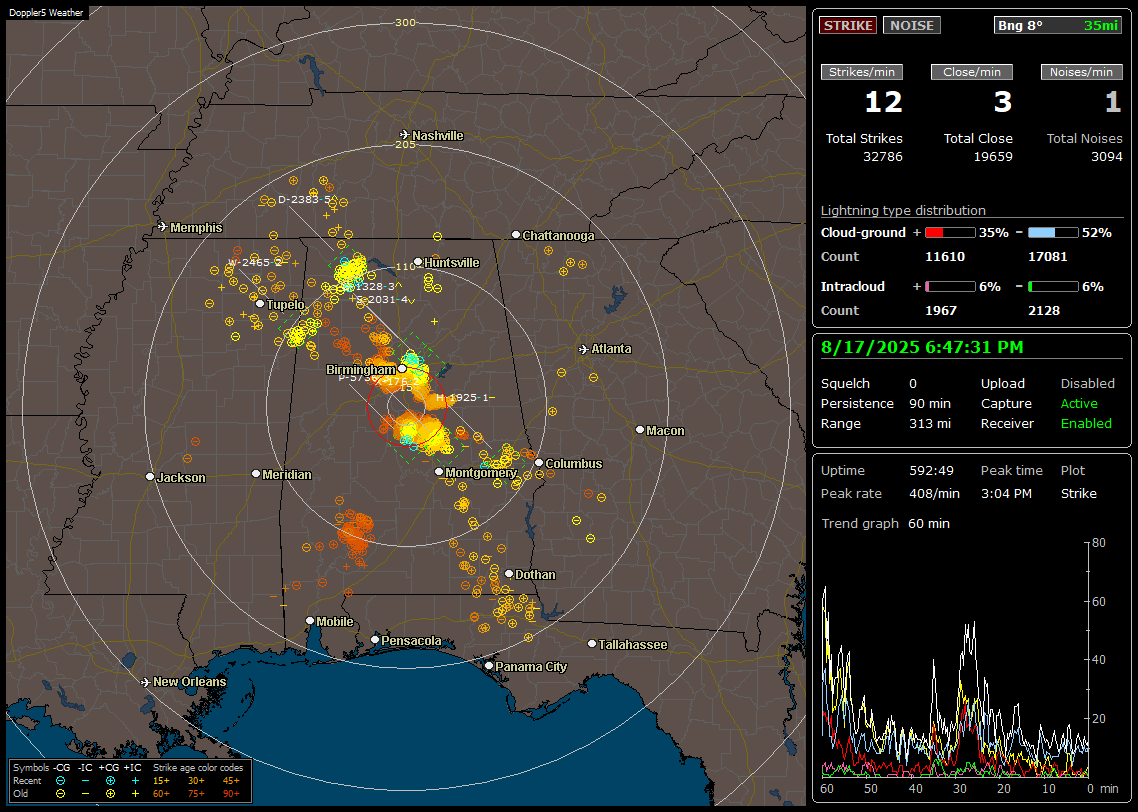This screenshot has height=812, width=1138.
Task: Click the Bng 8° 35mi readout box
Action: (x=1058, y=25)
